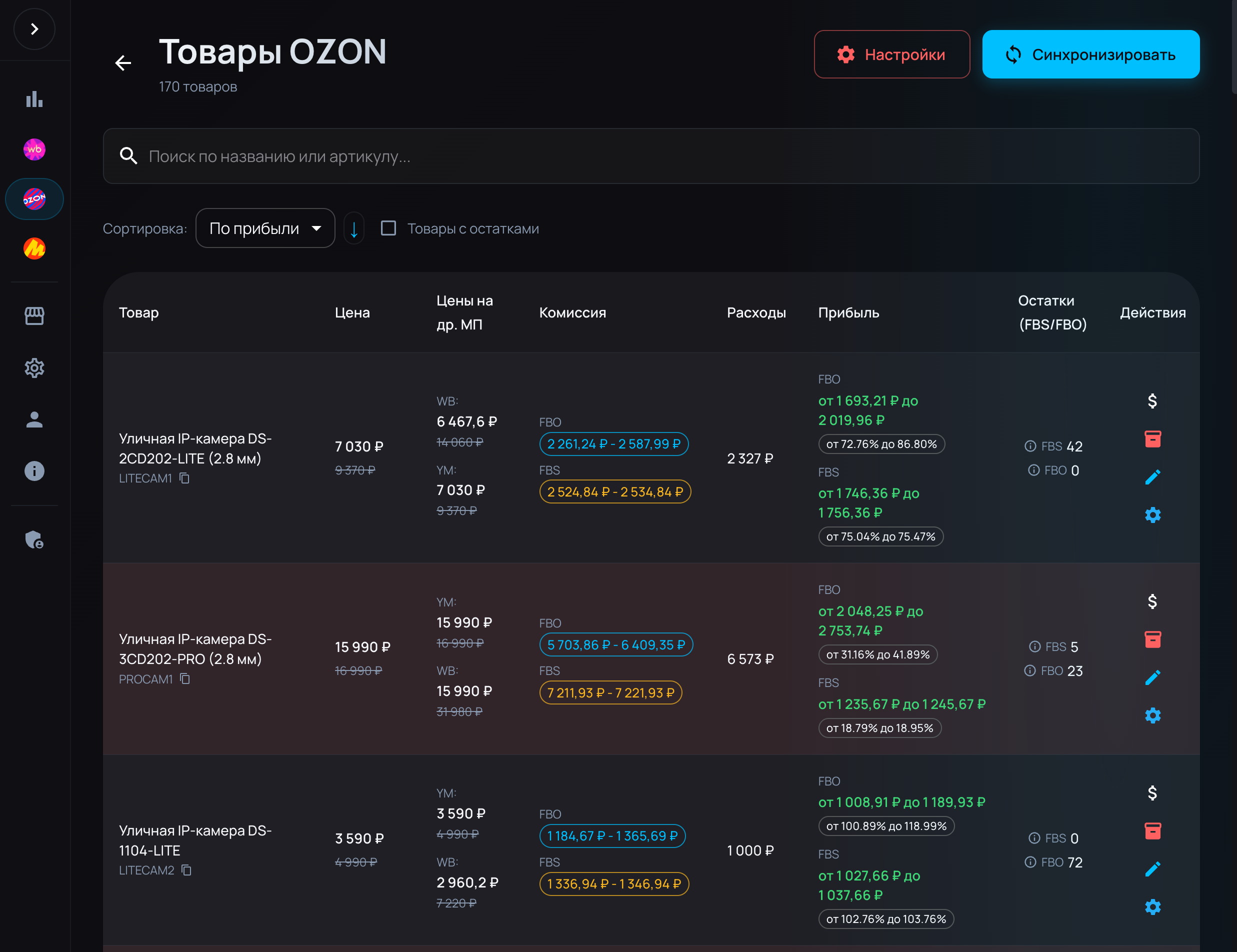This screenshot has width=1237, height=952.
Task: Click the pencil edit icon for DS-1104-LITE
Action: coord(1152,868)
